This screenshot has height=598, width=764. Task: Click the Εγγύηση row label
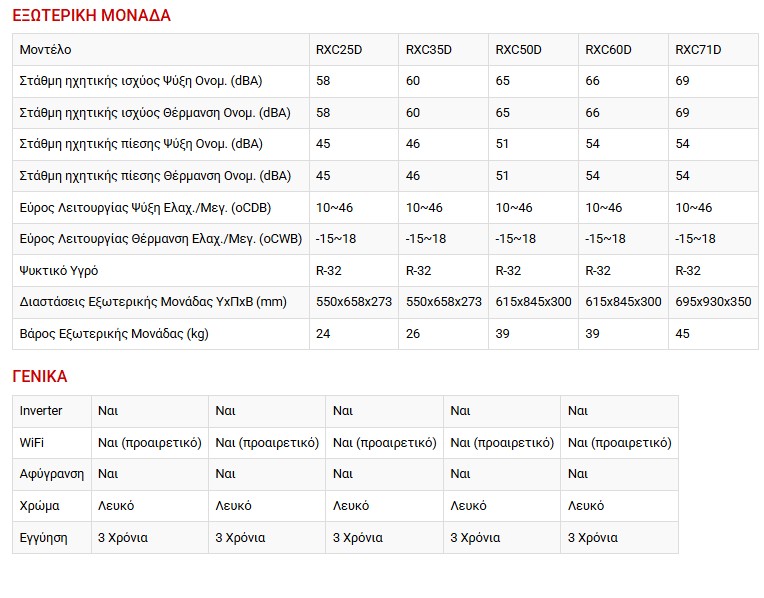[x=44, y=538]
